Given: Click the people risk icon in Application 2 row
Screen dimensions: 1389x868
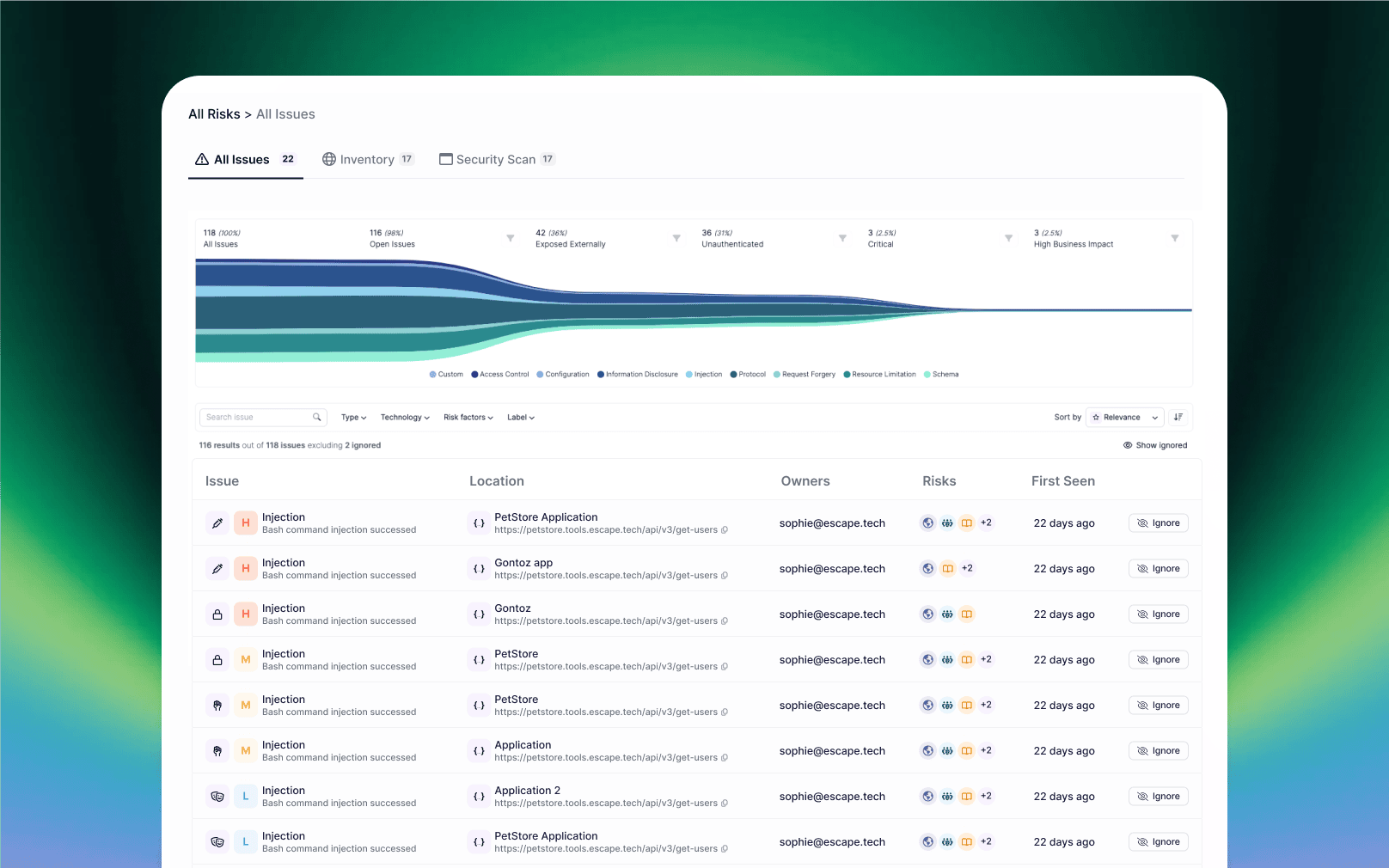Looking at the screenshot, I should pyautogui.click(x=947, y=796).
